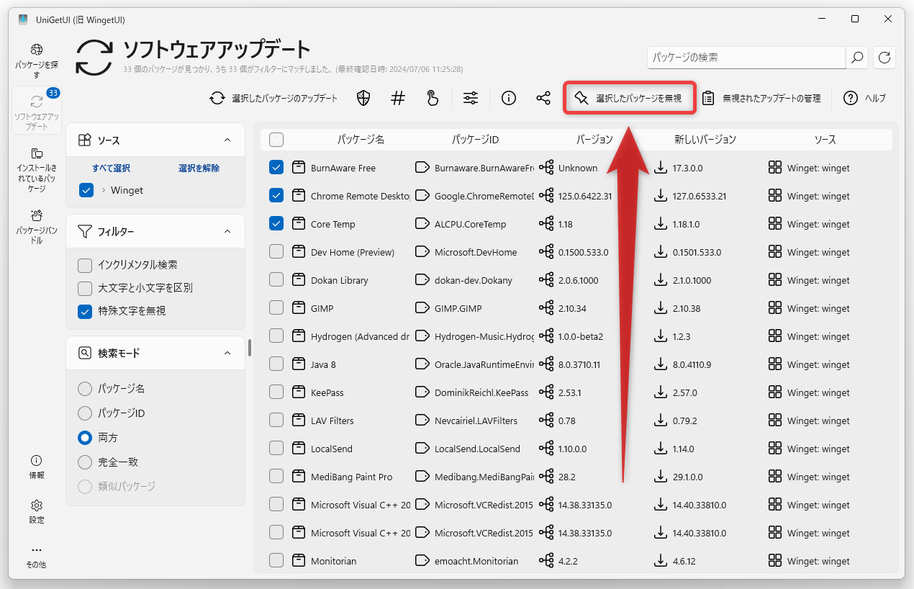914x589 pixels.
Task: Click package icon of Monitorian row
Action: click(298, 560)
